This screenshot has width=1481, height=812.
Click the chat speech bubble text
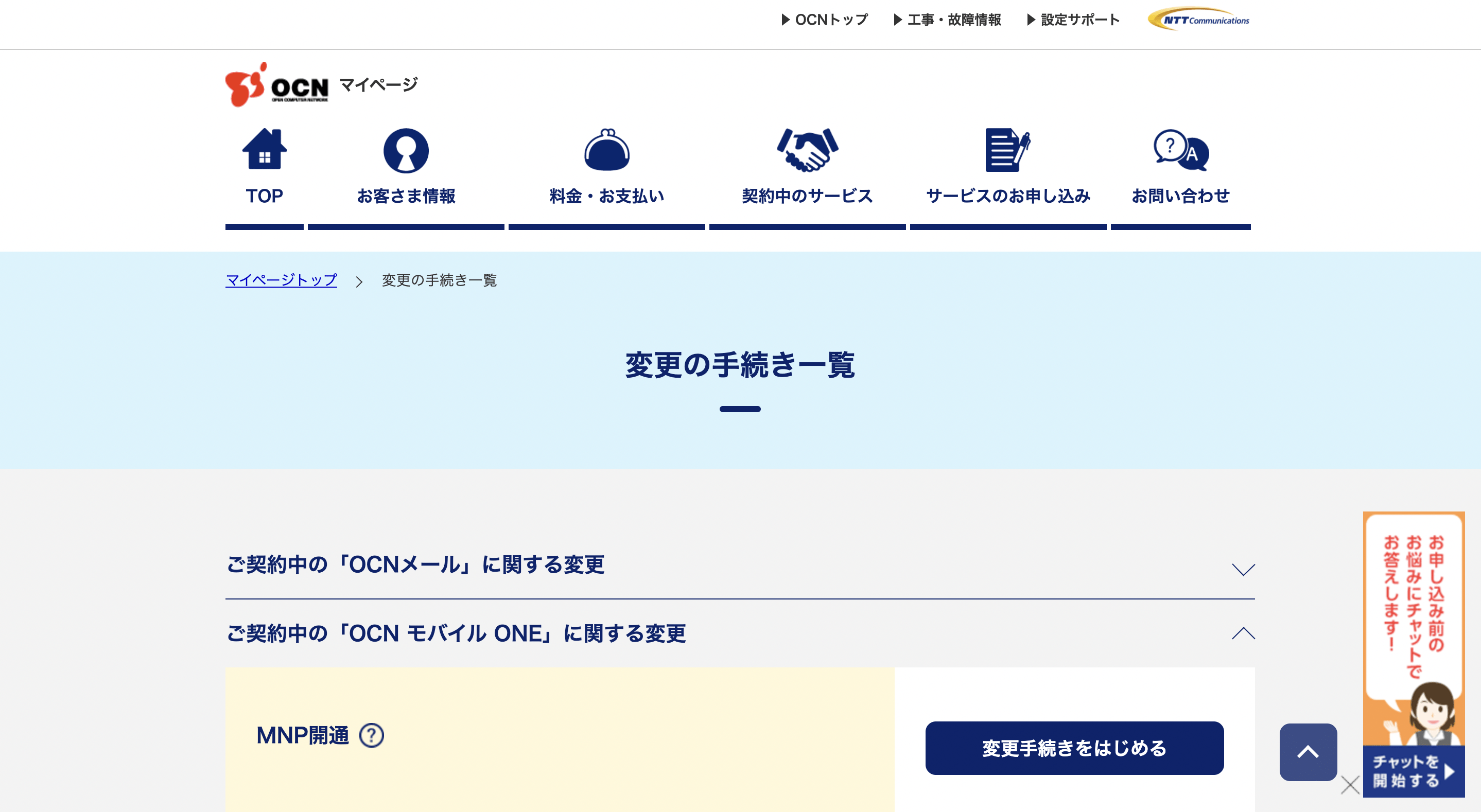[1413, 606]
